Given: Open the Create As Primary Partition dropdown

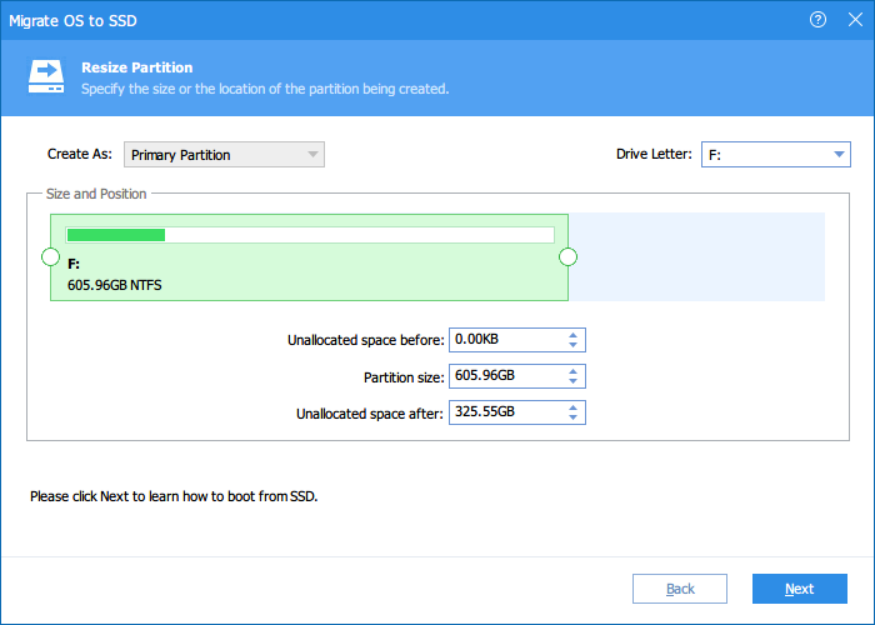Looking at the screenshot, I should tap(224, 155).
